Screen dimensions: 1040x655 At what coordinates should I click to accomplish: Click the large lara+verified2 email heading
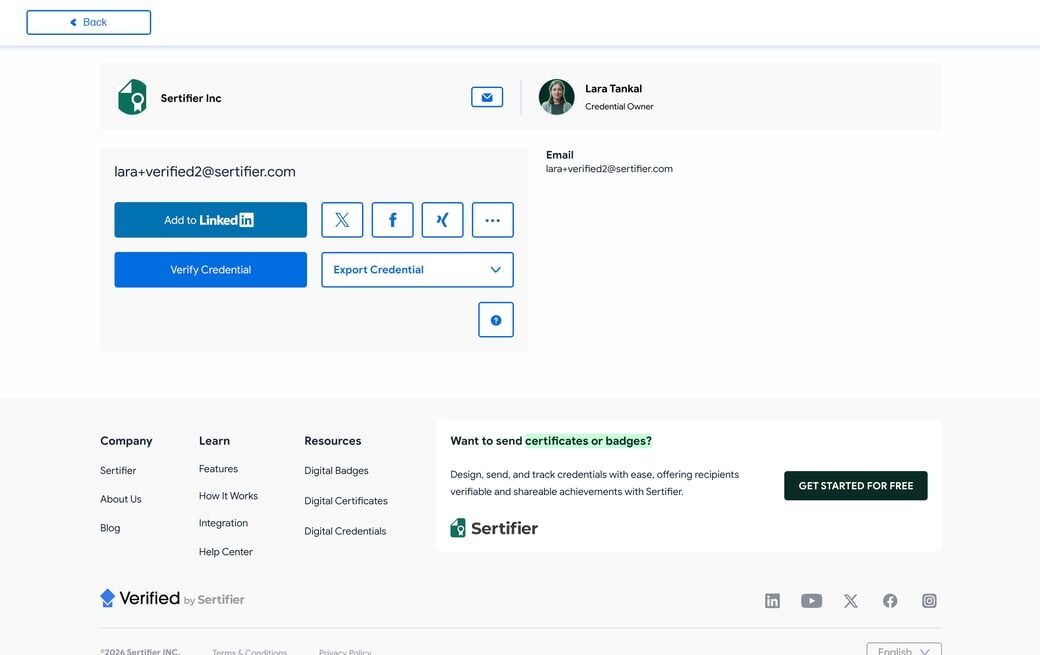click(x=205, y=172)
